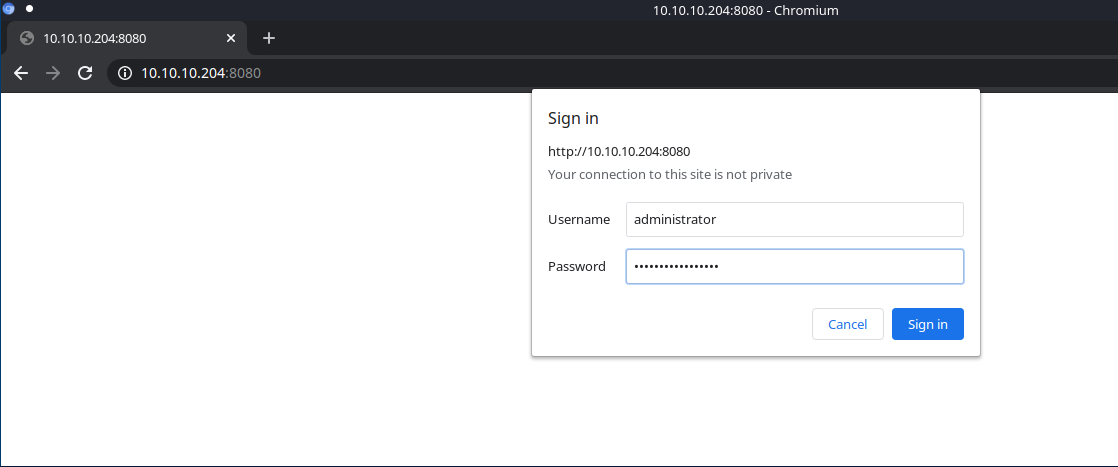
Task: Submit credentials with blue Sign in button
Action: point(927,324)
